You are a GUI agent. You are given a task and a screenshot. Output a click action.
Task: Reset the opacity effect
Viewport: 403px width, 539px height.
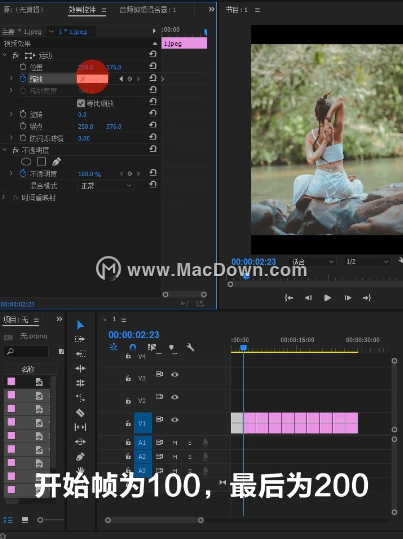[x=153, y=149]
